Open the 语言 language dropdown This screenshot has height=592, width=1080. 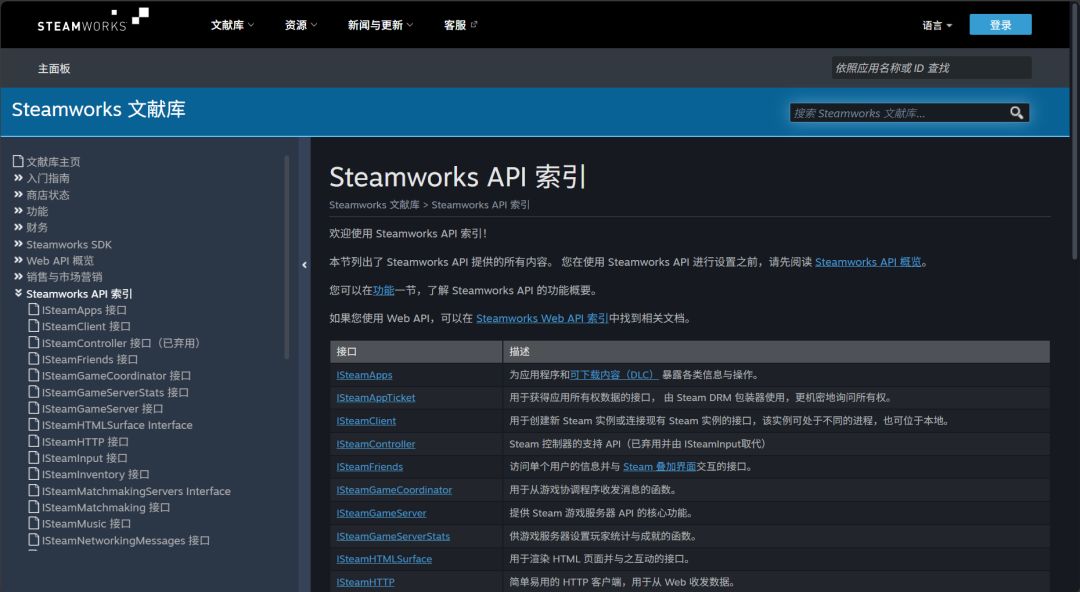(x=937, y=25)
